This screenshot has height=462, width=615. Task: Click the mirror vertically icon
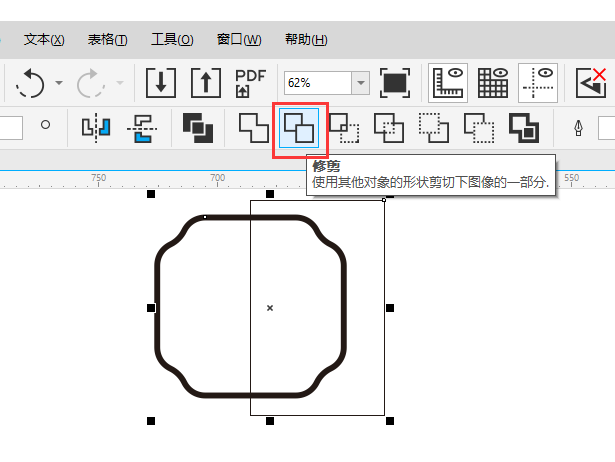pos(142,128)
